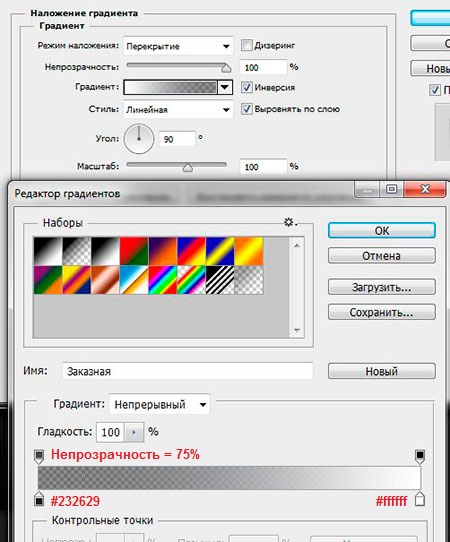Select the #232629 color stop
Image resolution: width=450 pixels, height=542 pixels.
coord(39,499)
